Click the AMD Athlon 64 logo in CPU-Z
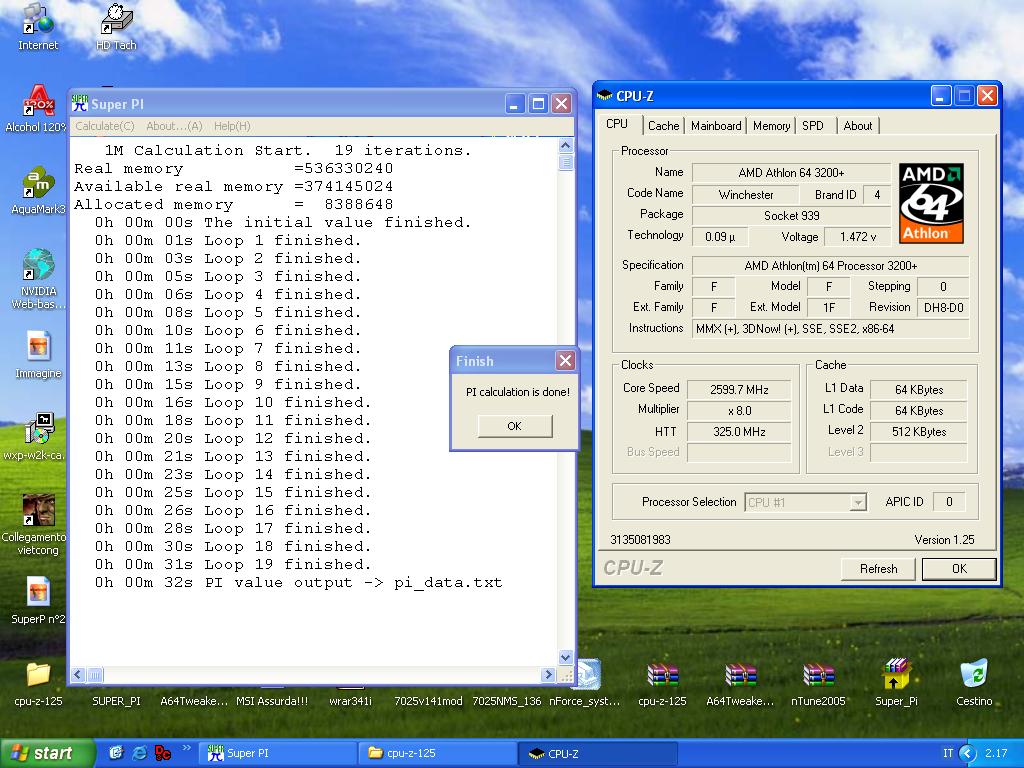Viewport: 1024px width, 768px height. coord(931,203)
